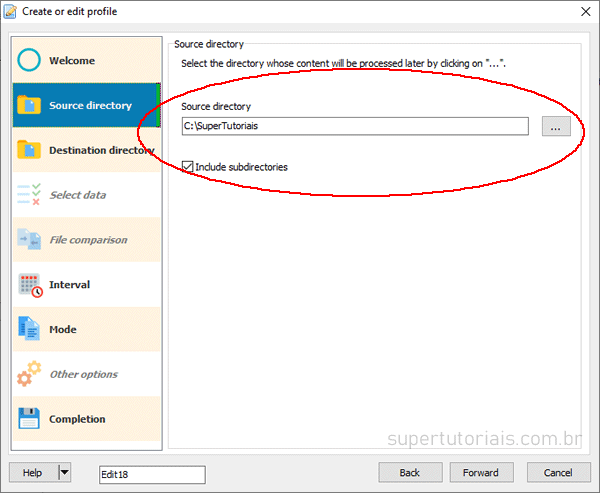Toggle Include subdirectories checkbox
This screenshot has height=493, width=600.
click(x=188, y=167)
